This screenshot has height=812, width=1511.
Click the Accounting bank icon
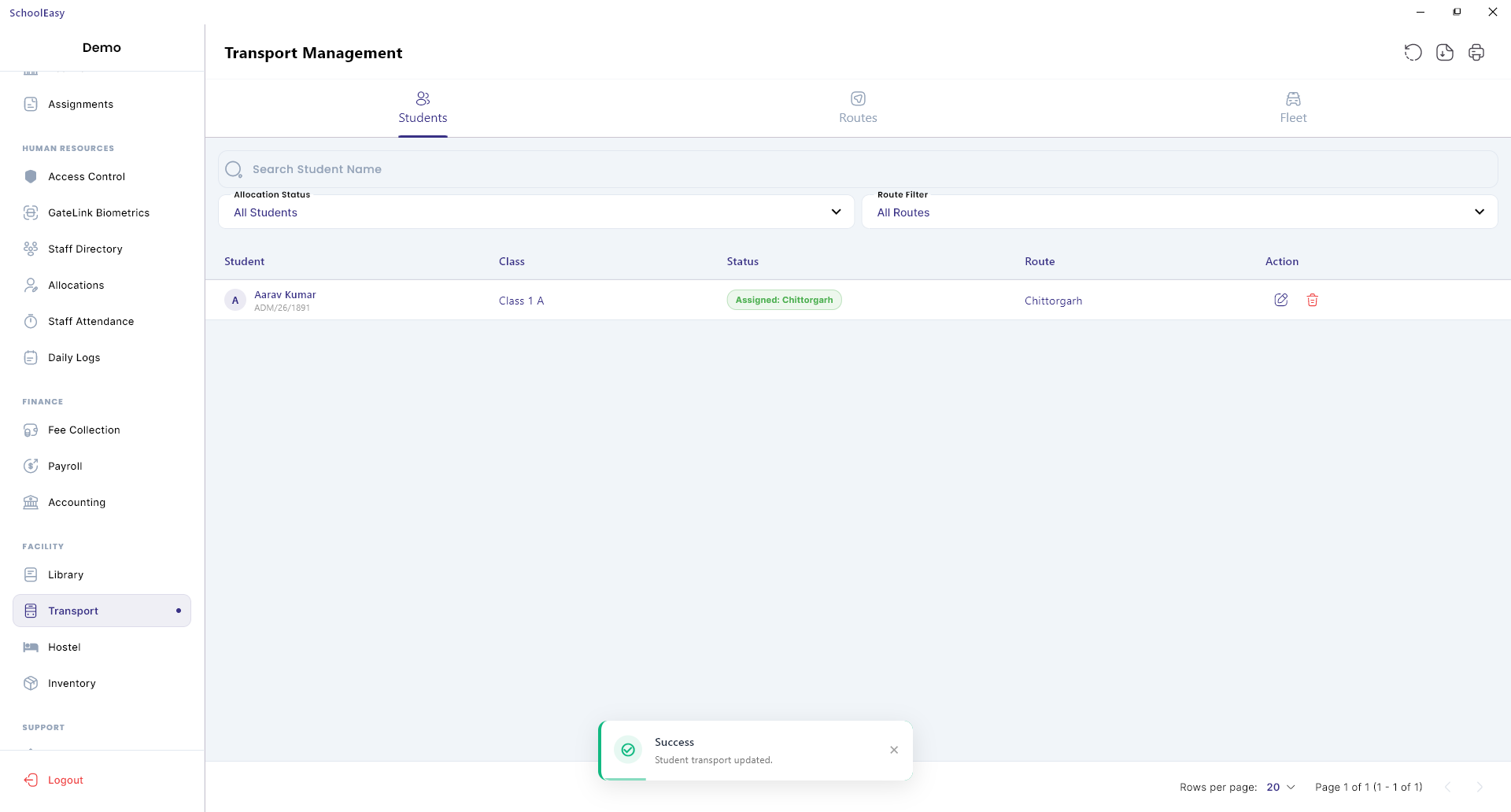(x=31, y=502)
